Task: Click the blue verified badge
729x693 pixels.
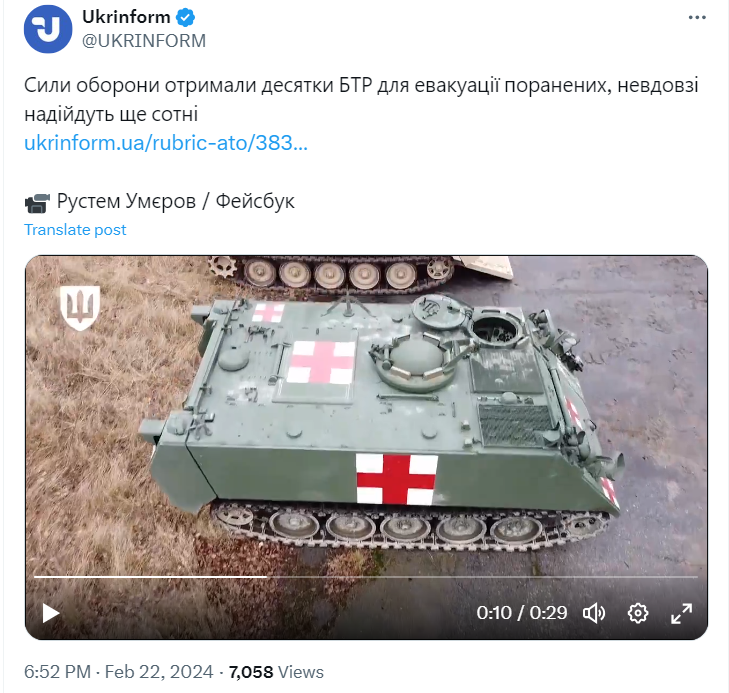Action: (185, 18)
